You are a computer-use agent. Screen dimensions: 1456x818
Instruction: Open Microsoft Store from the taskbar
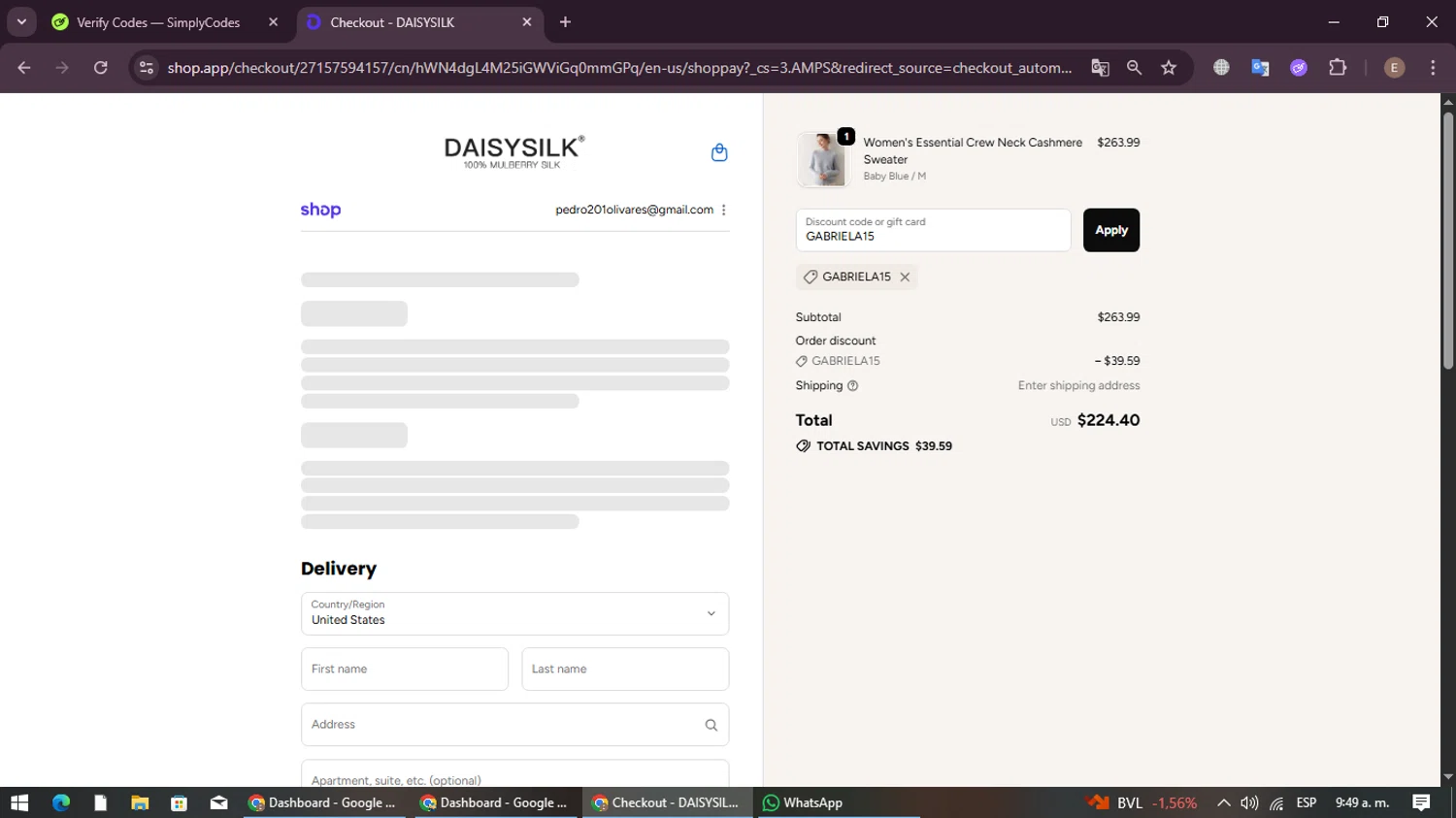point(179,802)
